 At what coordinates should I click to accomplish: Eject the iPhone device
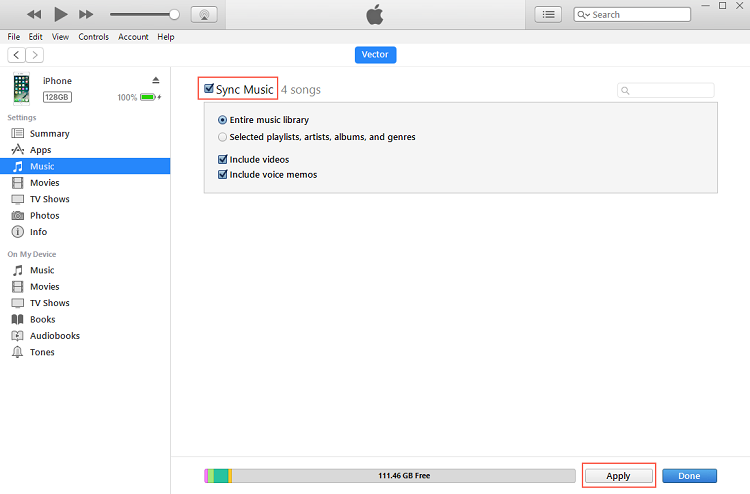155,80
